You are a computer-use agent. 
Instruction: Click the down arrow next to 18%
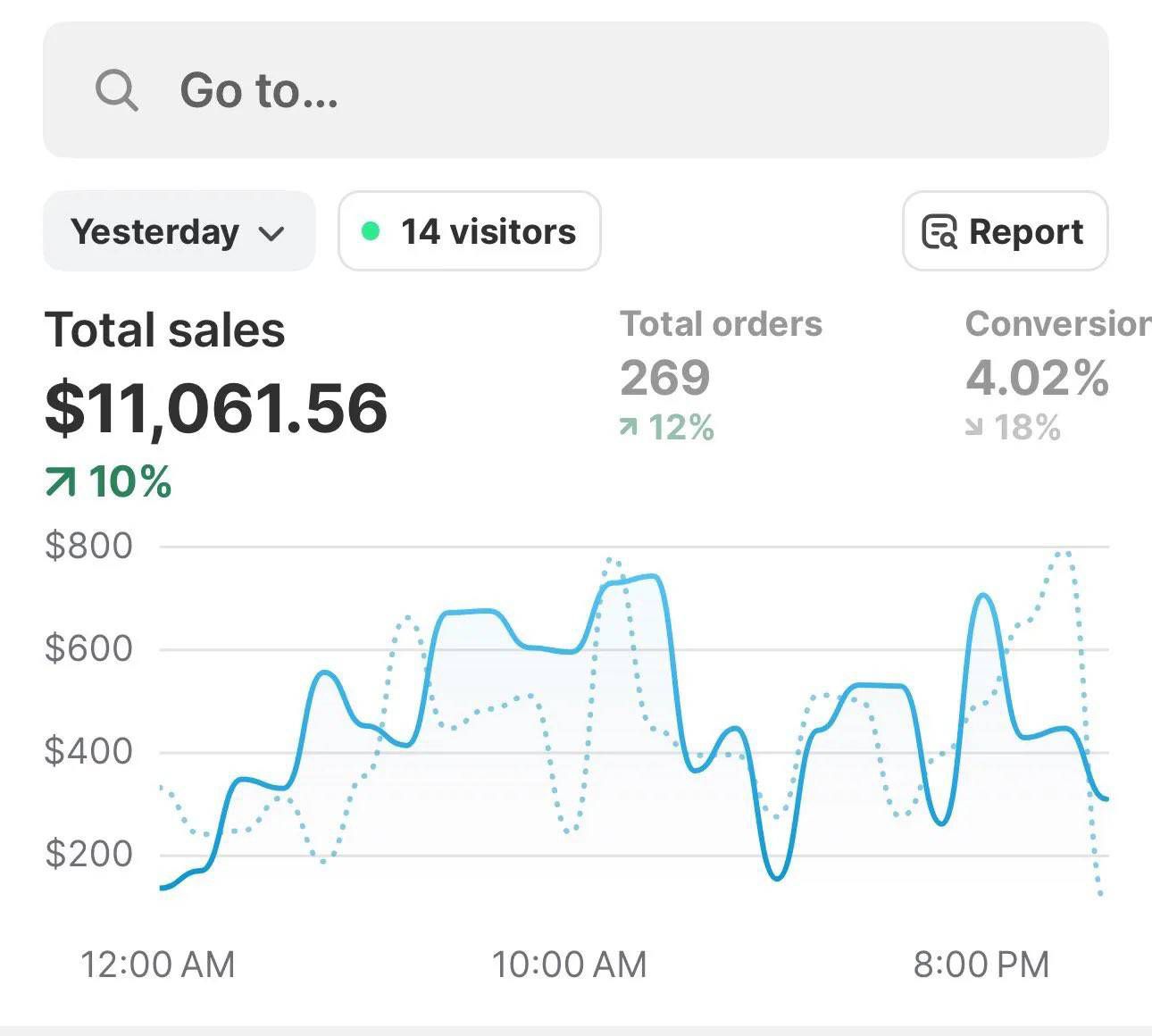(x=975, y=429)
